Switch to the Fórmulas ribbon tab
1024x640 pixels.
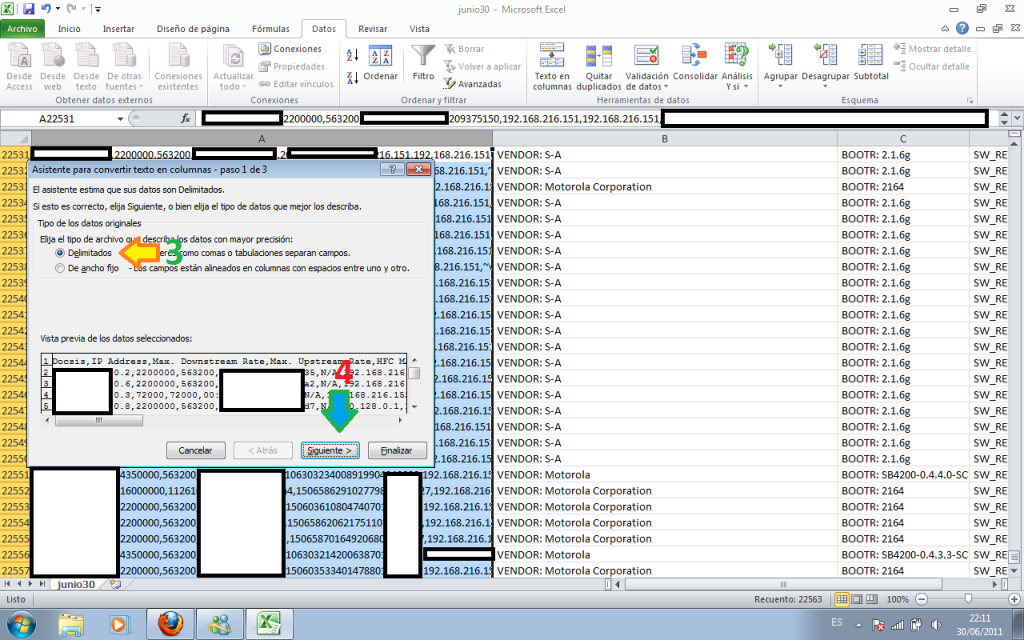270,29
